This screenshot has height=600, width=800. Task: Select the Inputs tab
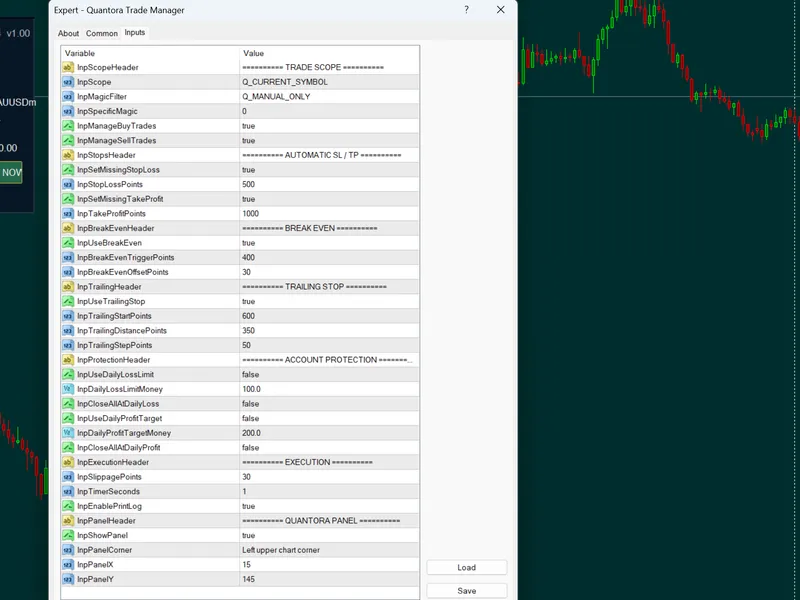point(135,32)
